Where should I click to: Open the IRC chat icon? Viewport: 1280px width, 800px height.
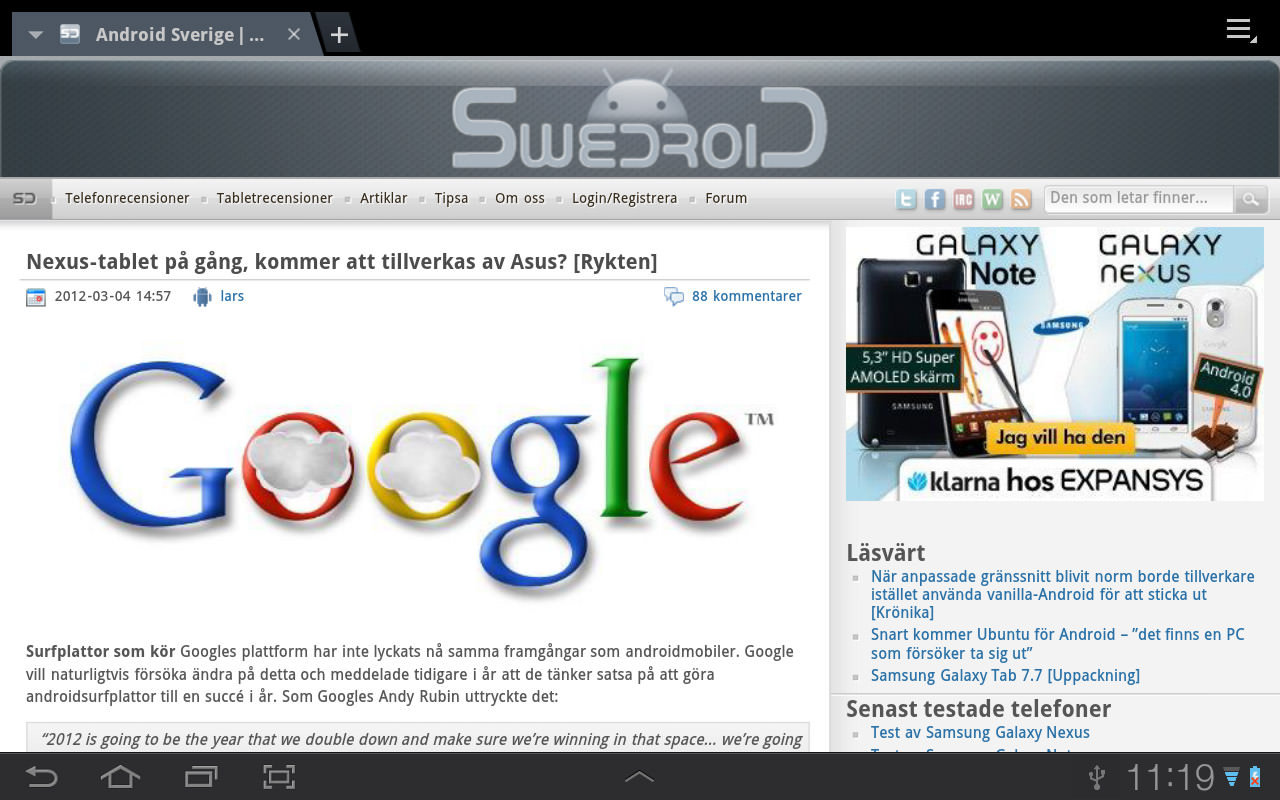tap(964, 199)
